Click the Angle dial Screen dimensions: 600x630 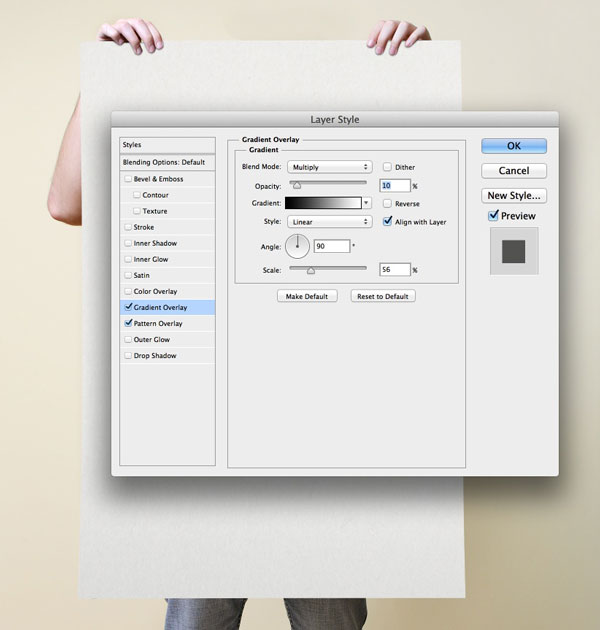point(297,246)
